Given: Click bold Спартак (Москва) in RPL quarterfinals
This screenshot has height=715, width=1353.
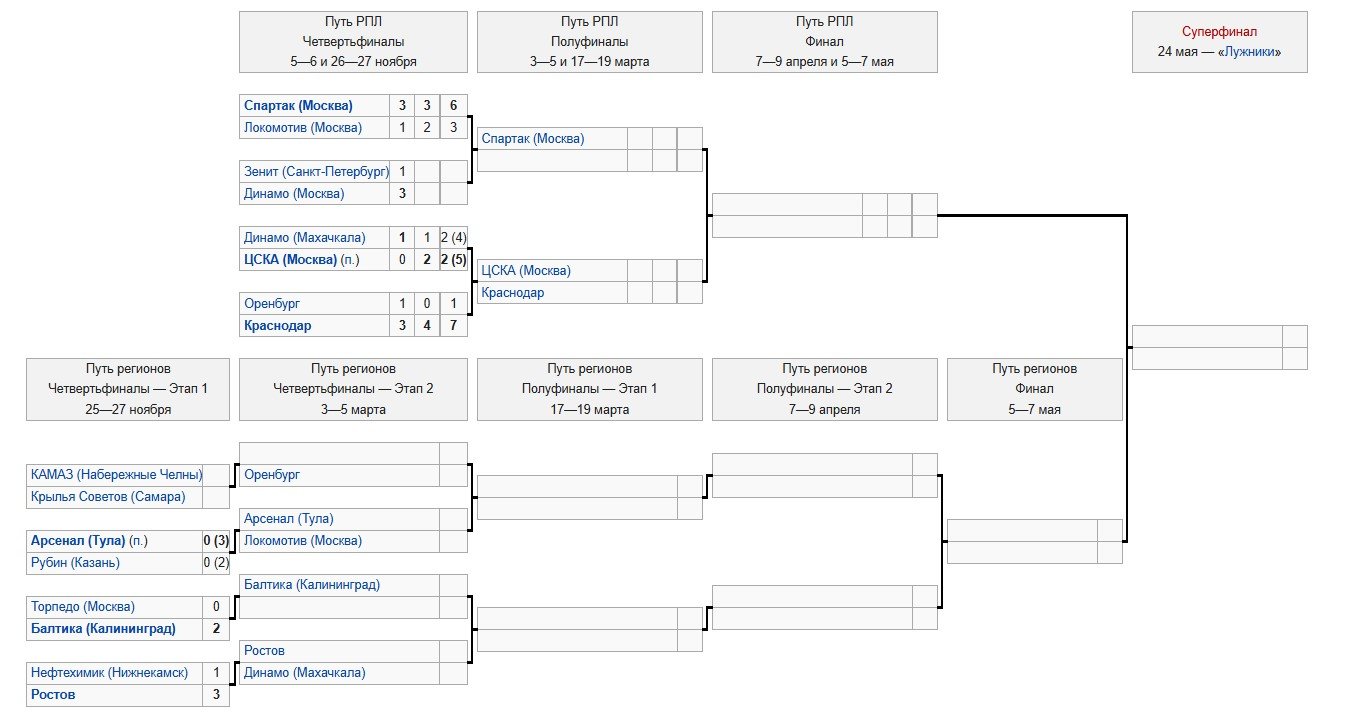Looking at the screenshot, I should click(x=298, y=106).
